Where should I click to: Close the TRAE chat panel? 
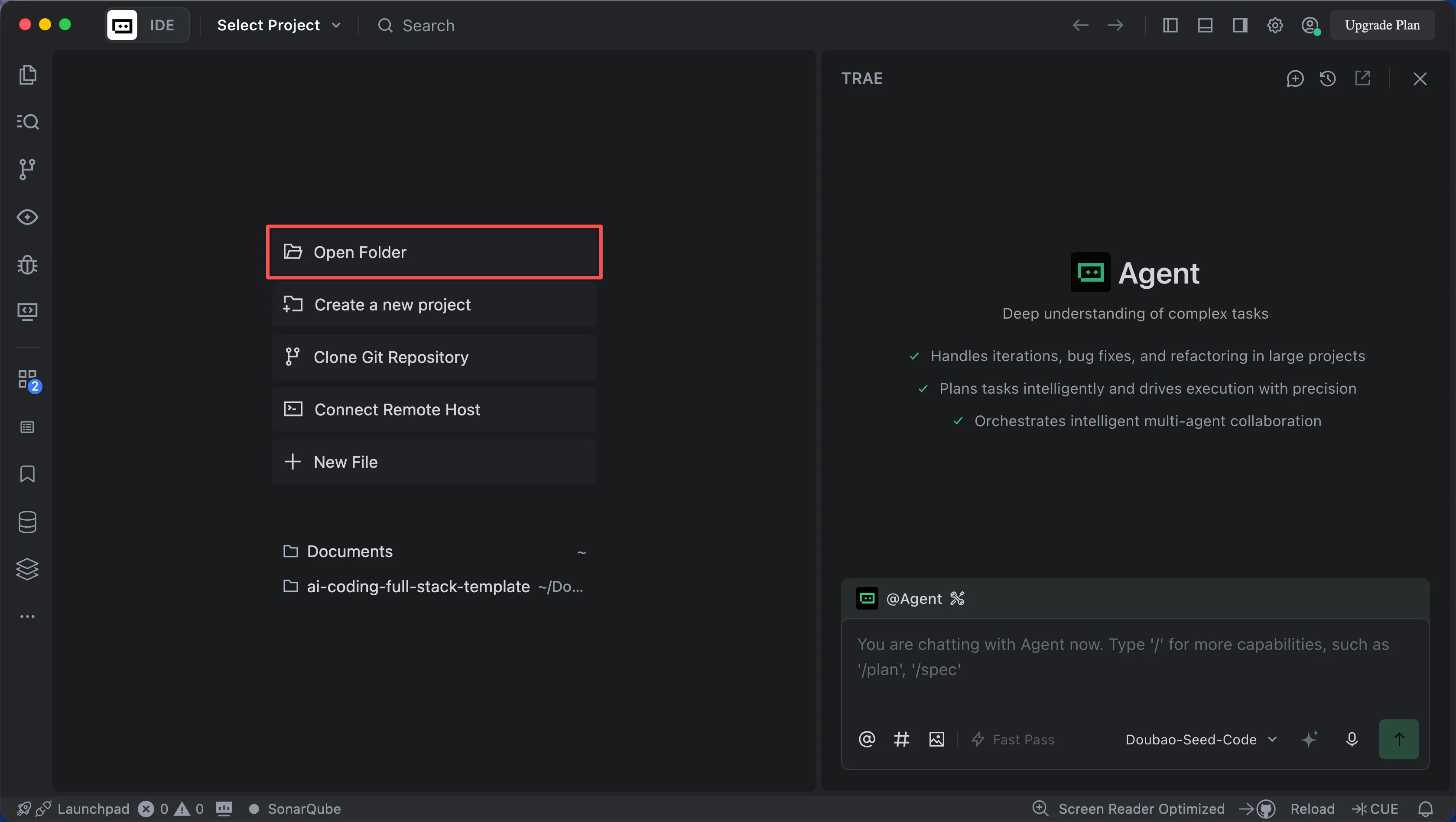tap(1420, 78)
